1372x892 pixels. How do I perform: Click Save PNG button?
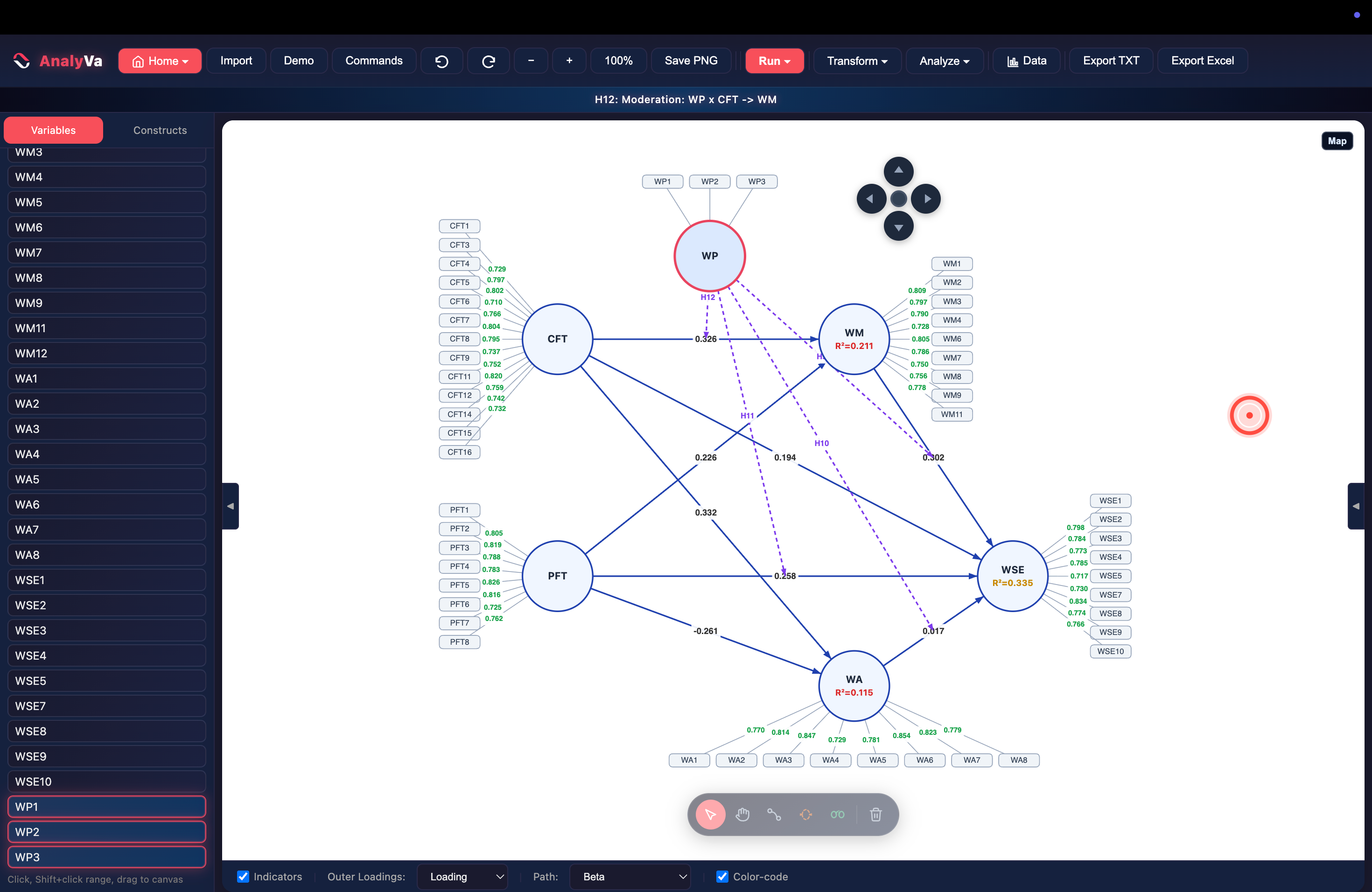pyautogui.click(x=691, y=61)
